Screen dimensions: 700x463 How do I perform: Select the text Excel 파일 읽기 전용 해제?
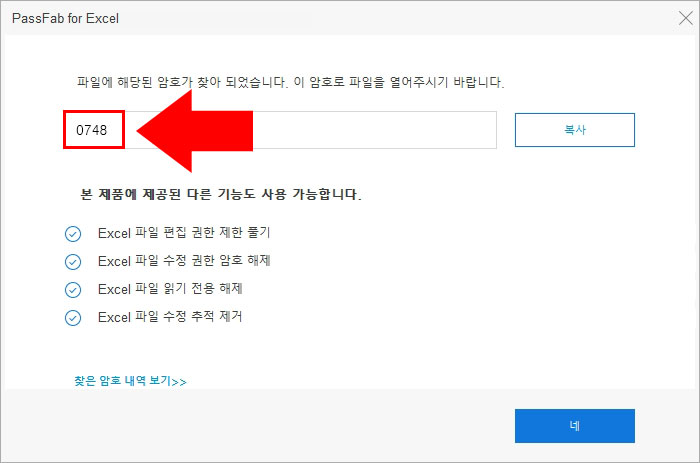pyautogui.click(x=170, y=289)
